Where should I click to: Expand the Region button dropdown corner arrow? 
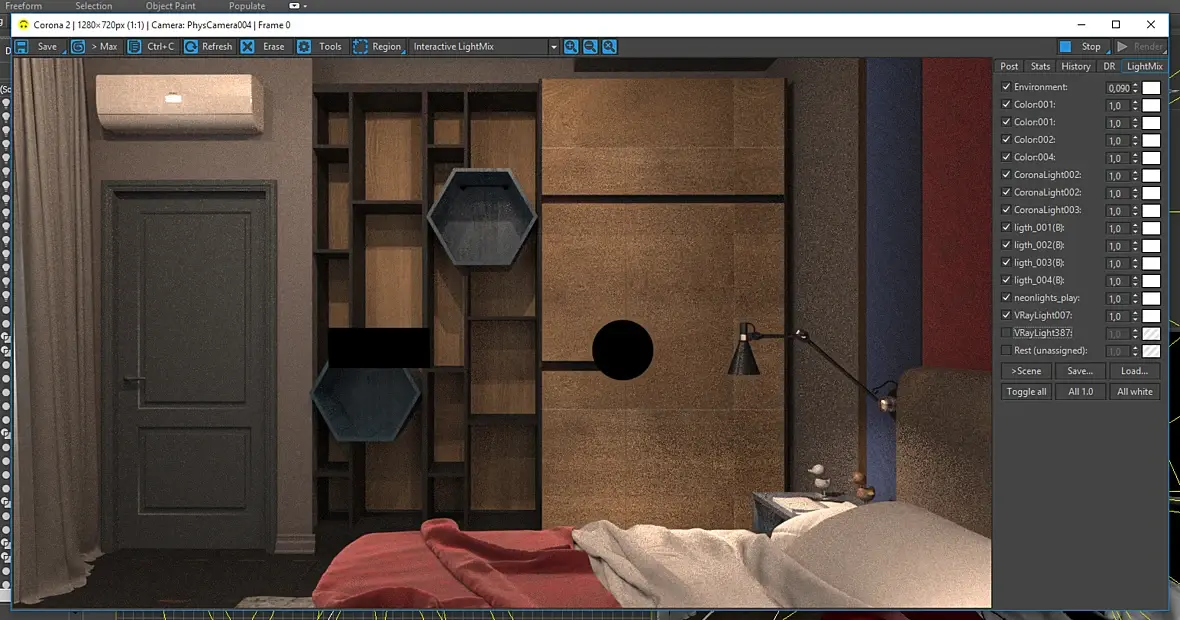(x=403, y=51)
